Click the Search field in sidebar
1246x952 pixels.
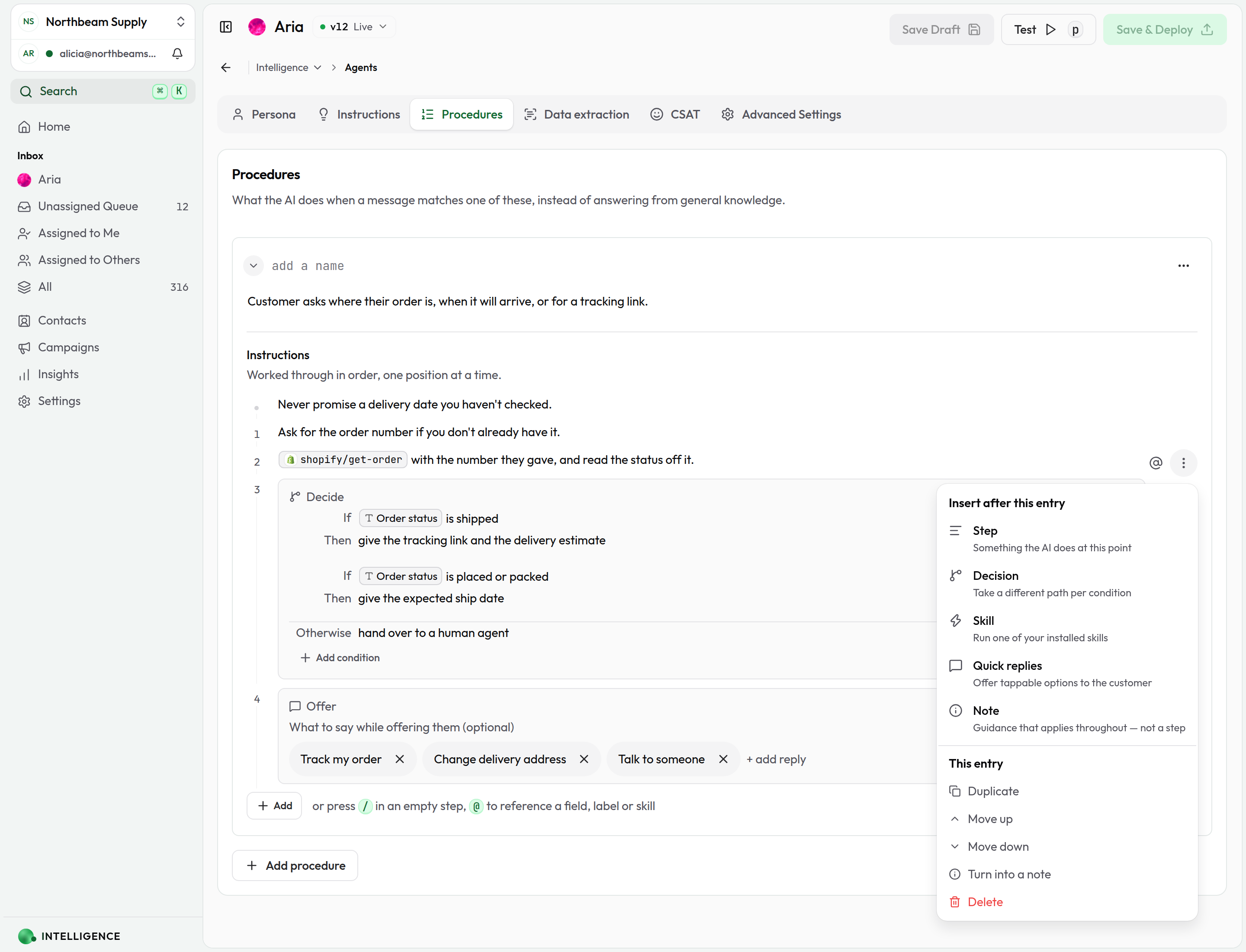103,91
